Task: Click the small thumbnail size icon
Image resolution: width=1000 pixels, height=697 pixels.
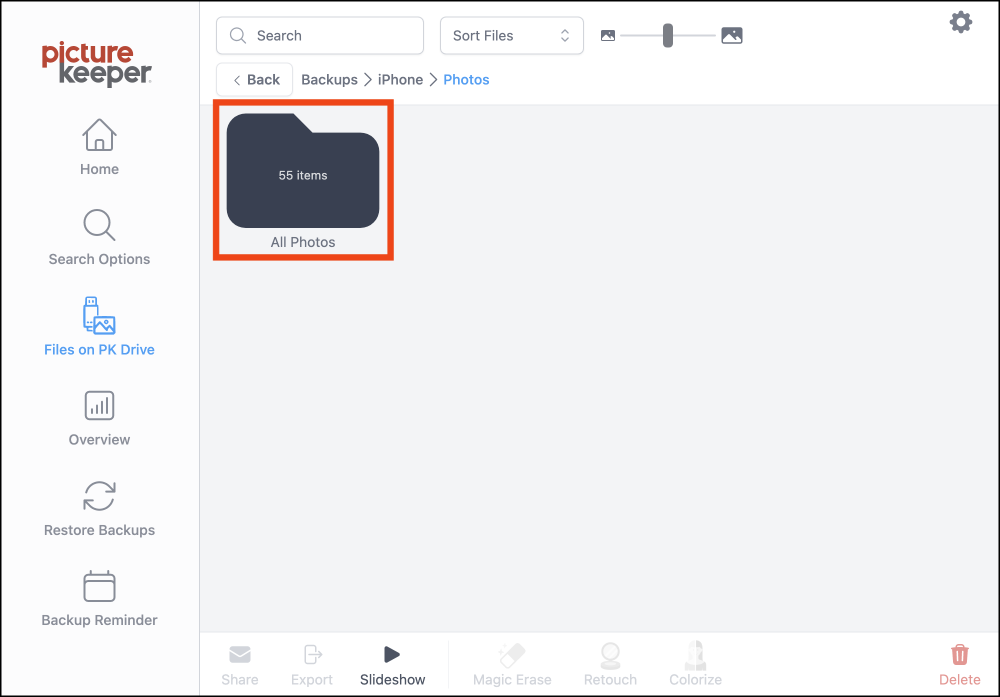Action: [x=608, y=36]
